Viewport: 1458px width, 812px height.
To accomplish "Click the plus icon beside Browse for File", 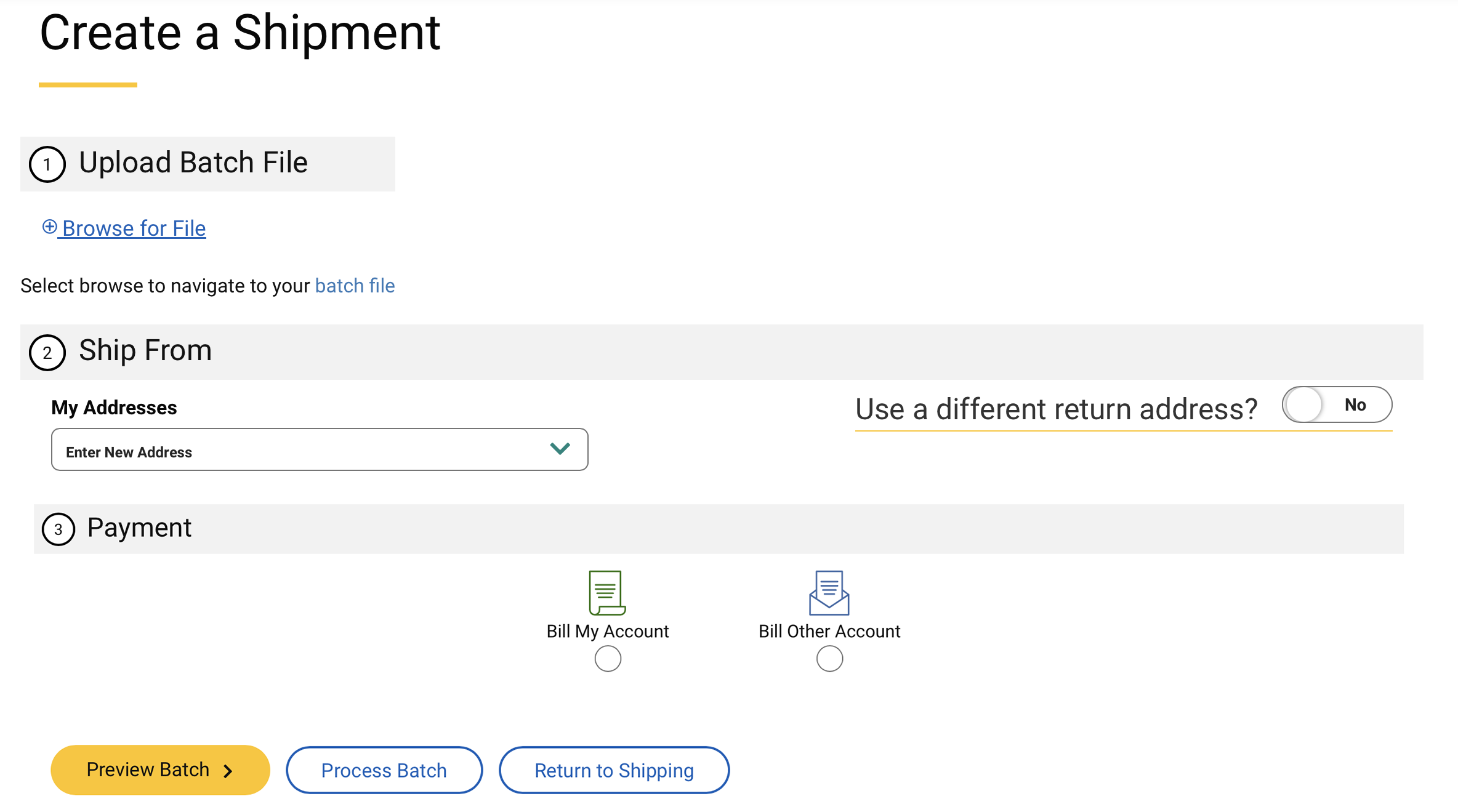I will [x=49, y=227].
